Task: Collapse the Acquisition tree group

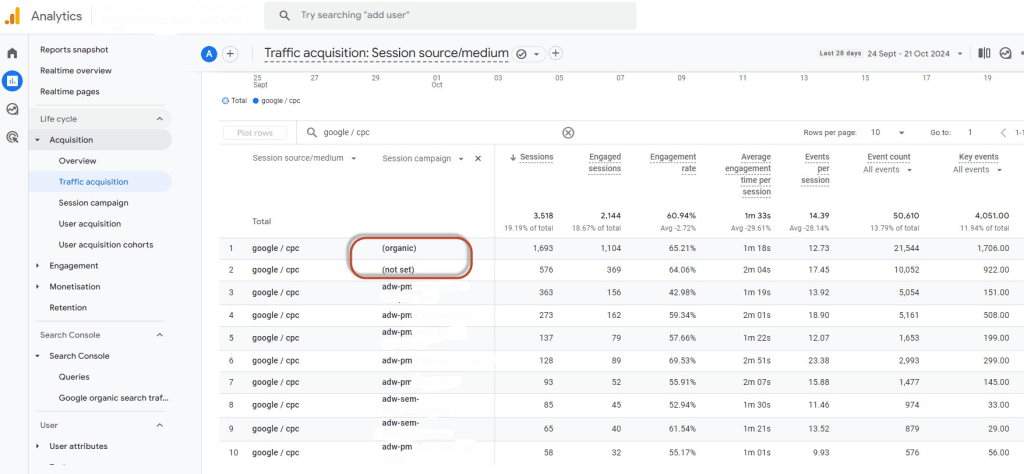Action: point(38,140)
